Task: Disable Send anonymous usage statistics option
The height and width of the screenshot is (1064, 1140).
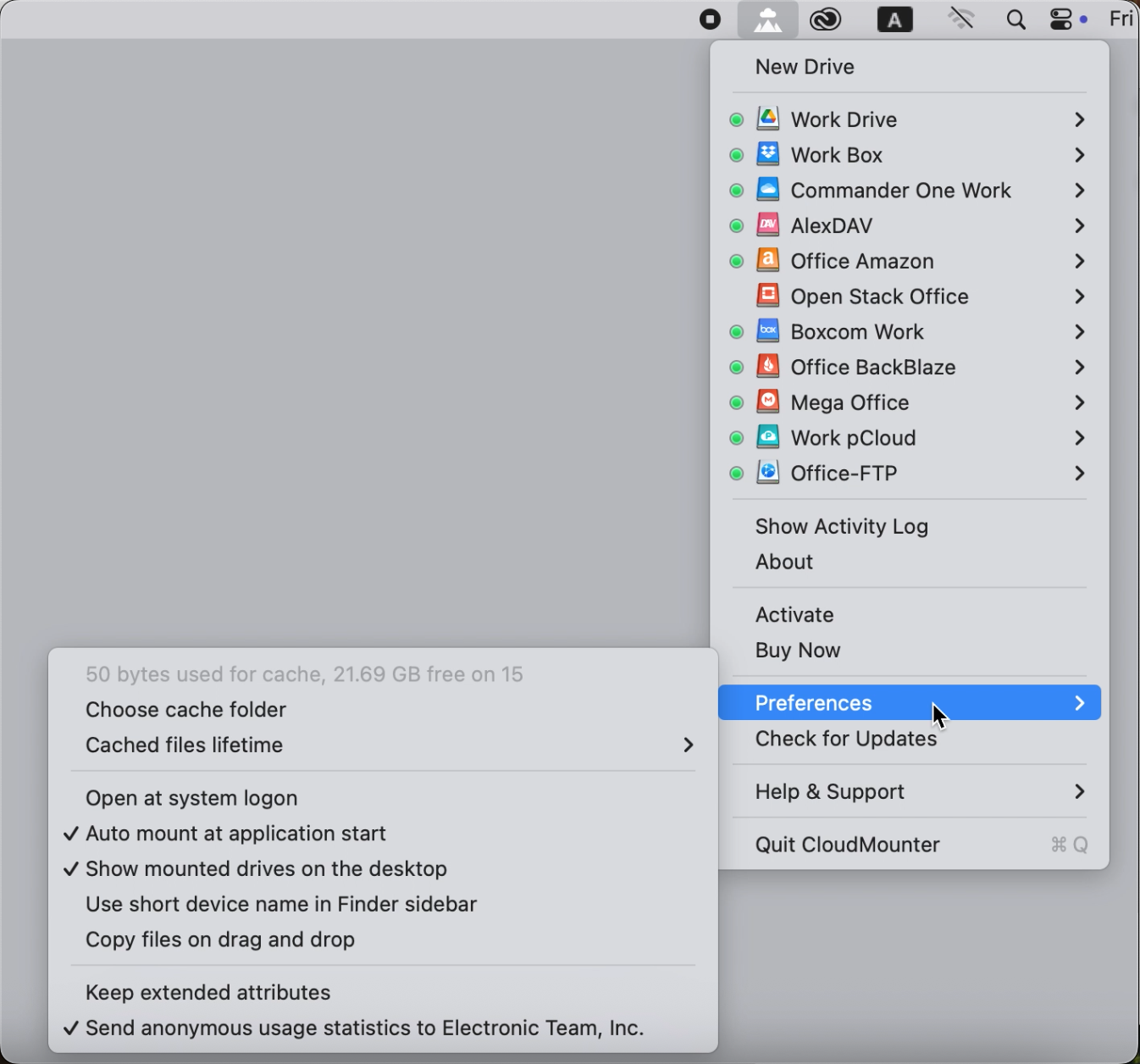Action: coord(384,1028)
